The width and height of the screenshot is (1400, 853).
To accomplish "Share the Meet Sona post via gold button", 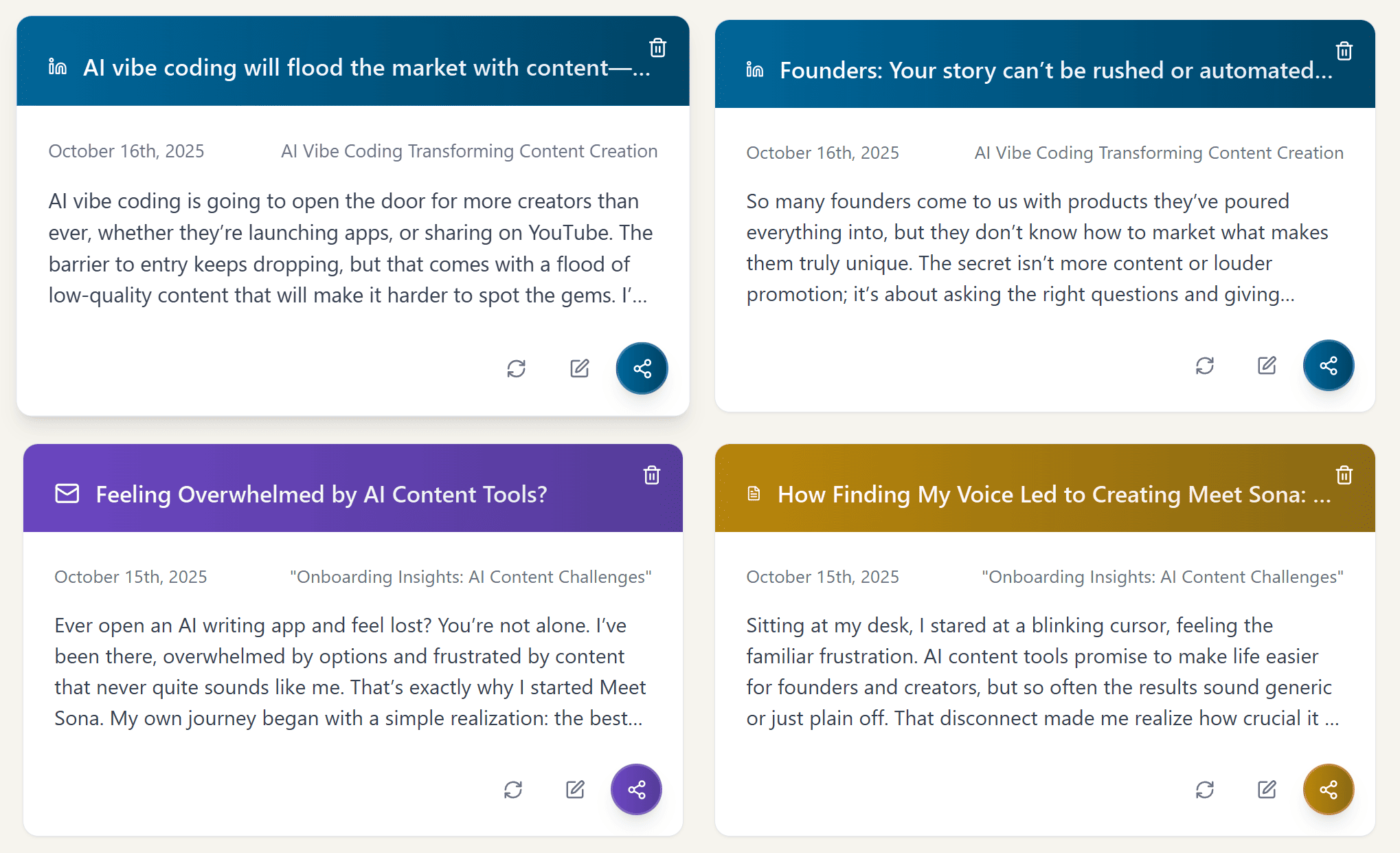I will click(x=1328, y=789).
